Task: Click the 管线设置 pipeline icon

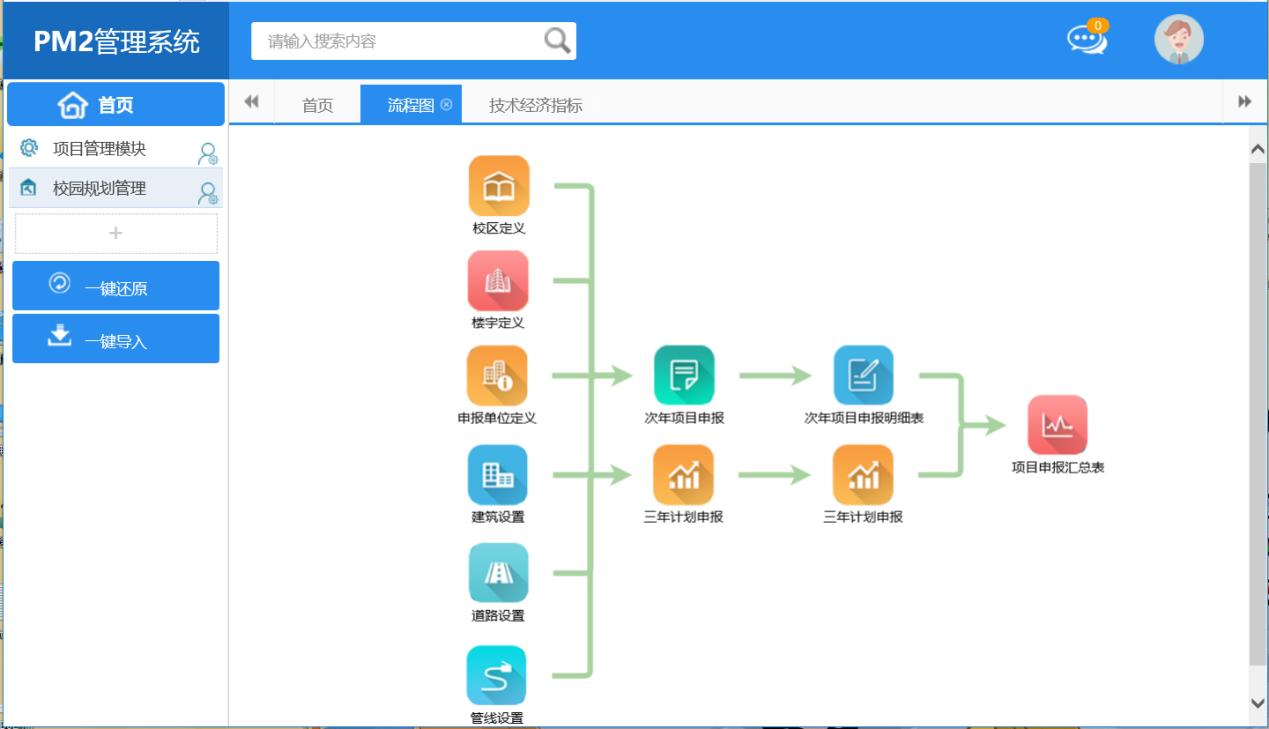Action: point(496,675)
